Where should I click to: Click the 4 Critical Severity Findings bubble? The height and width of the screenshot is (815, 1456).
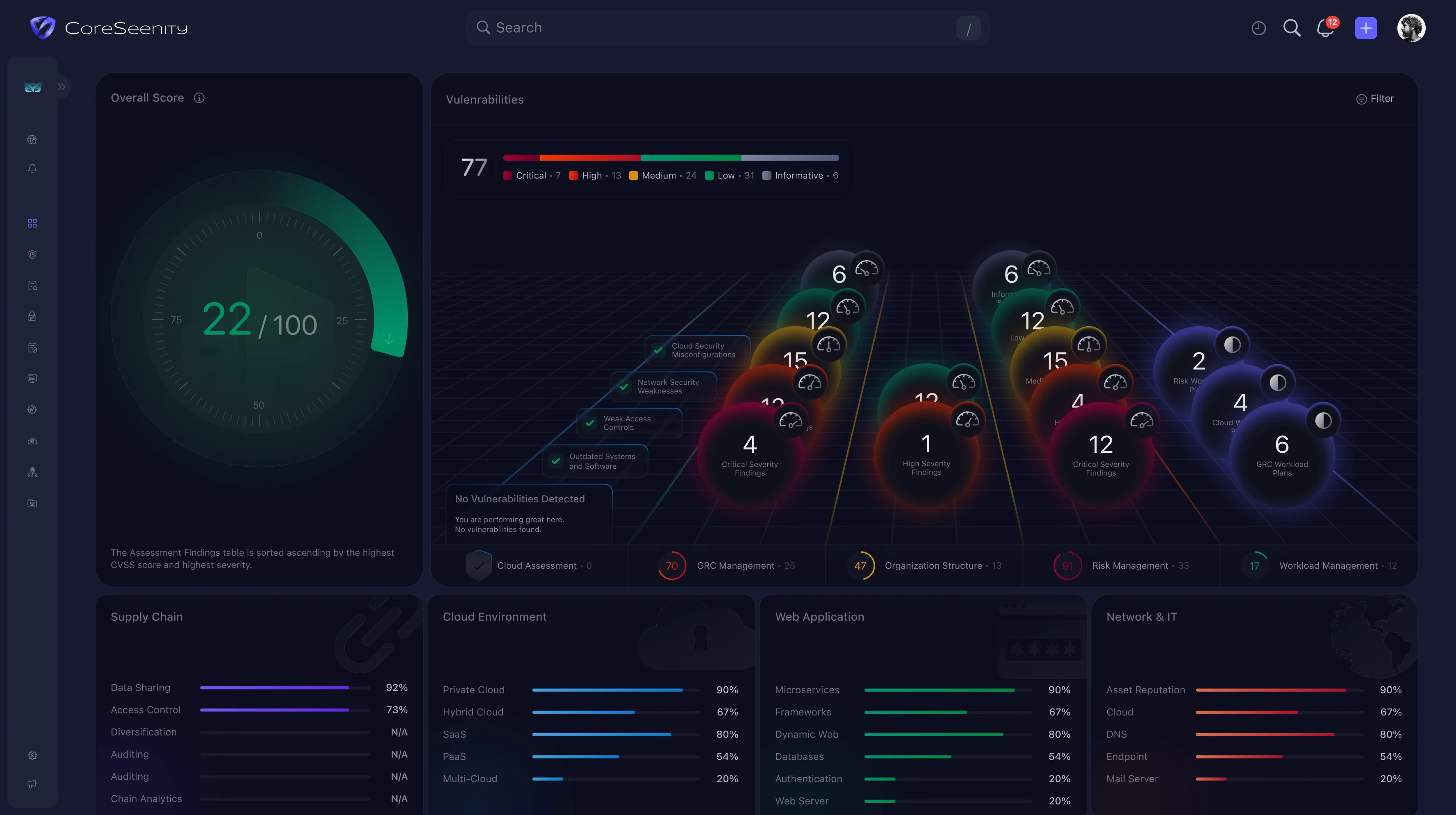(x=749, y=454)
